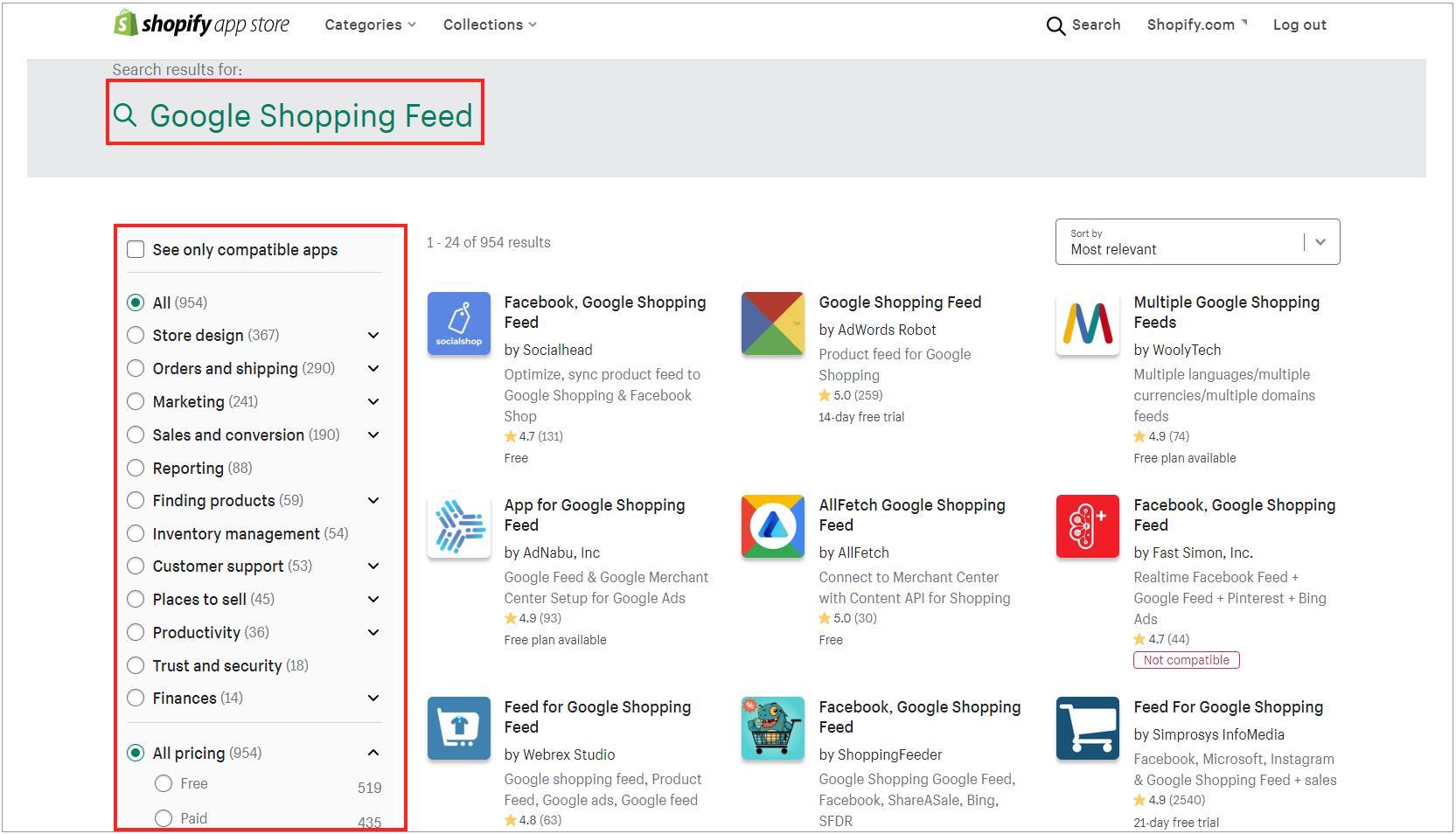Image resolution: width=1456 pixels, height=834 pixels.
Task: Click Log out in the header
Action: coord(1299,24)
